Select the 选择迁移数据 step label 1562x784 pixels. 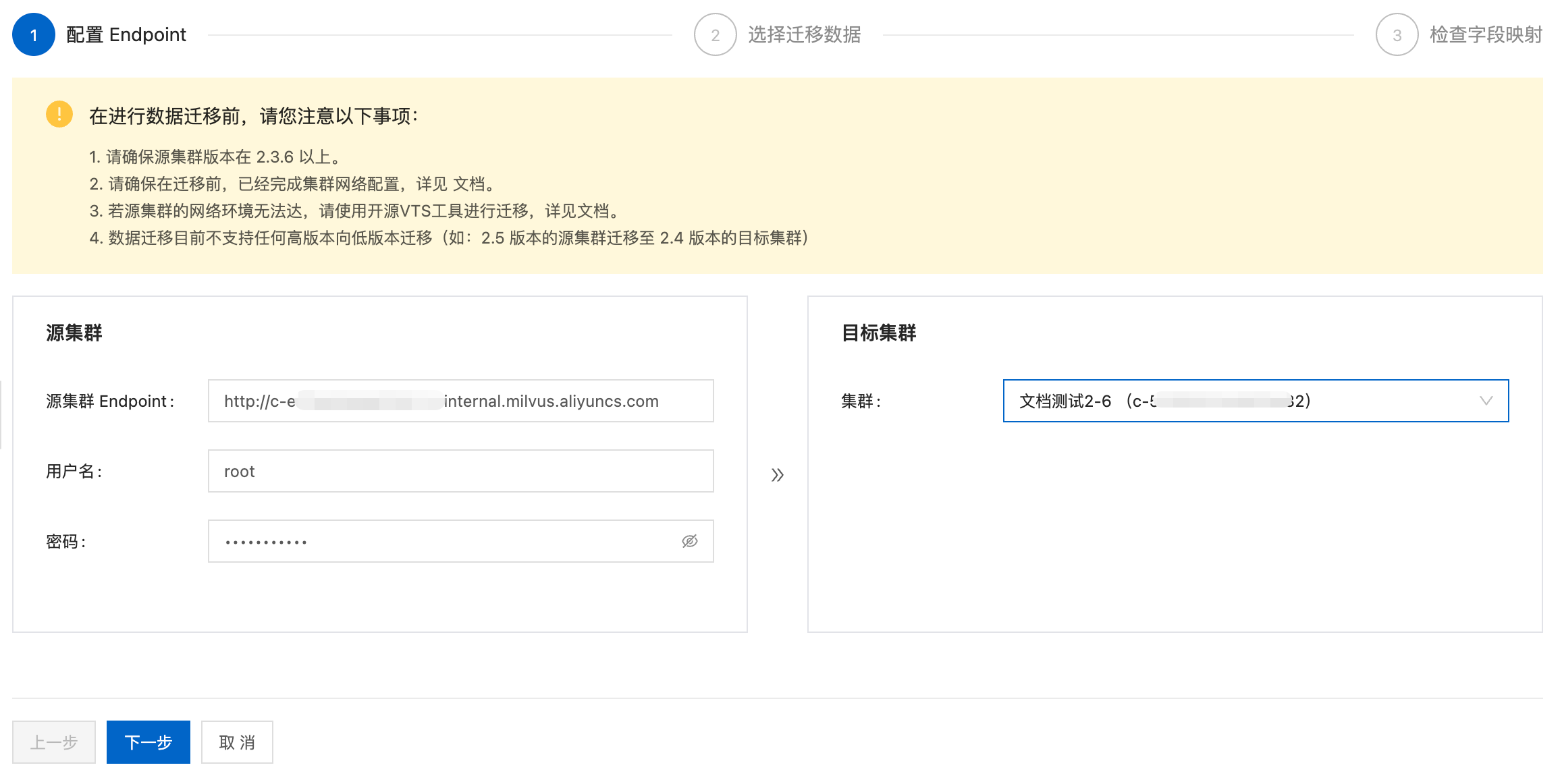[804, 34]
